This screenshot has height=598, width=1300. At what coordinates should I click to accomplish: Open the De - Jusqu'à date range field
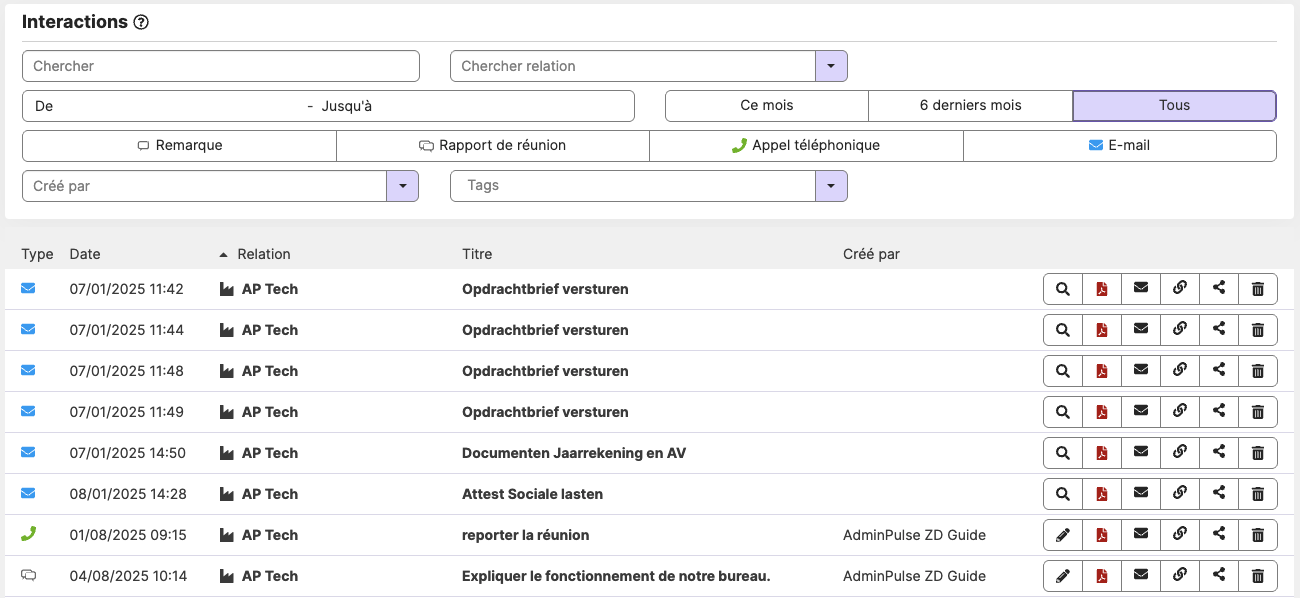328,106
